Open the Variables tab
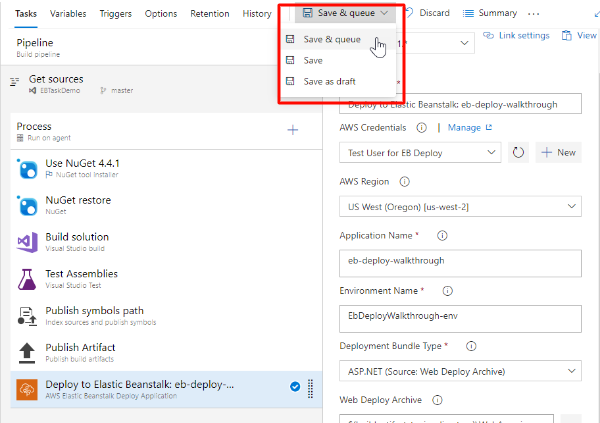The width and height of the screenshot is (600, 423). pos(68,14)
